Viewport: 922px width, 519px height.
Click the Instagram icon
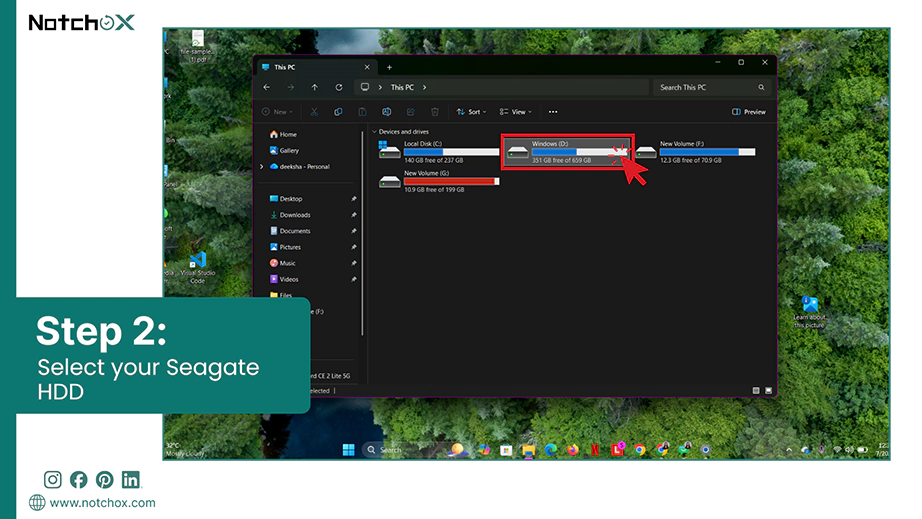[x=52, y=480]
